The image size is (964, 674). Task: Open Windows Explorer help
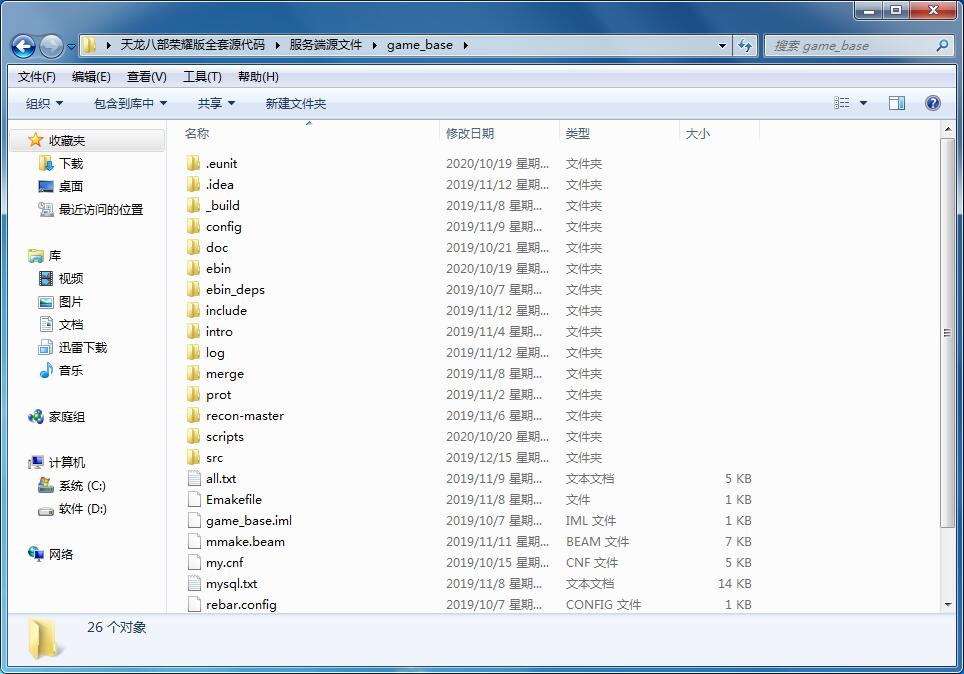[x=932, y=102]
